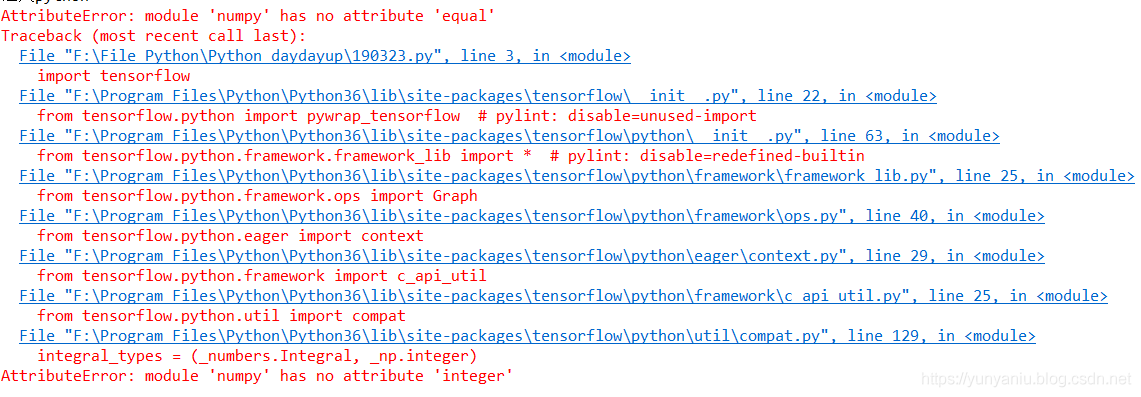
Task: Click the 'Traceback (most recent call last)' line
Action: [x=154, y=36]
